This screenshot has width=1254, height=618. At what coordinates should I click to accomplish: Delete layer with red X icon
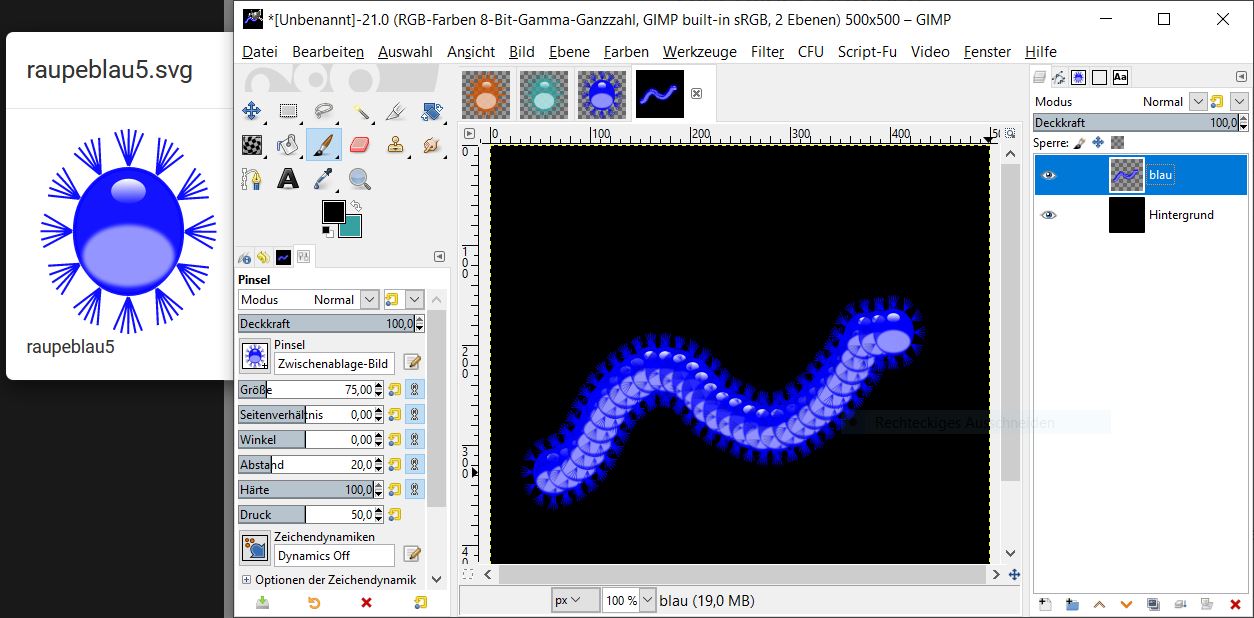click(x=1235, y=604)
